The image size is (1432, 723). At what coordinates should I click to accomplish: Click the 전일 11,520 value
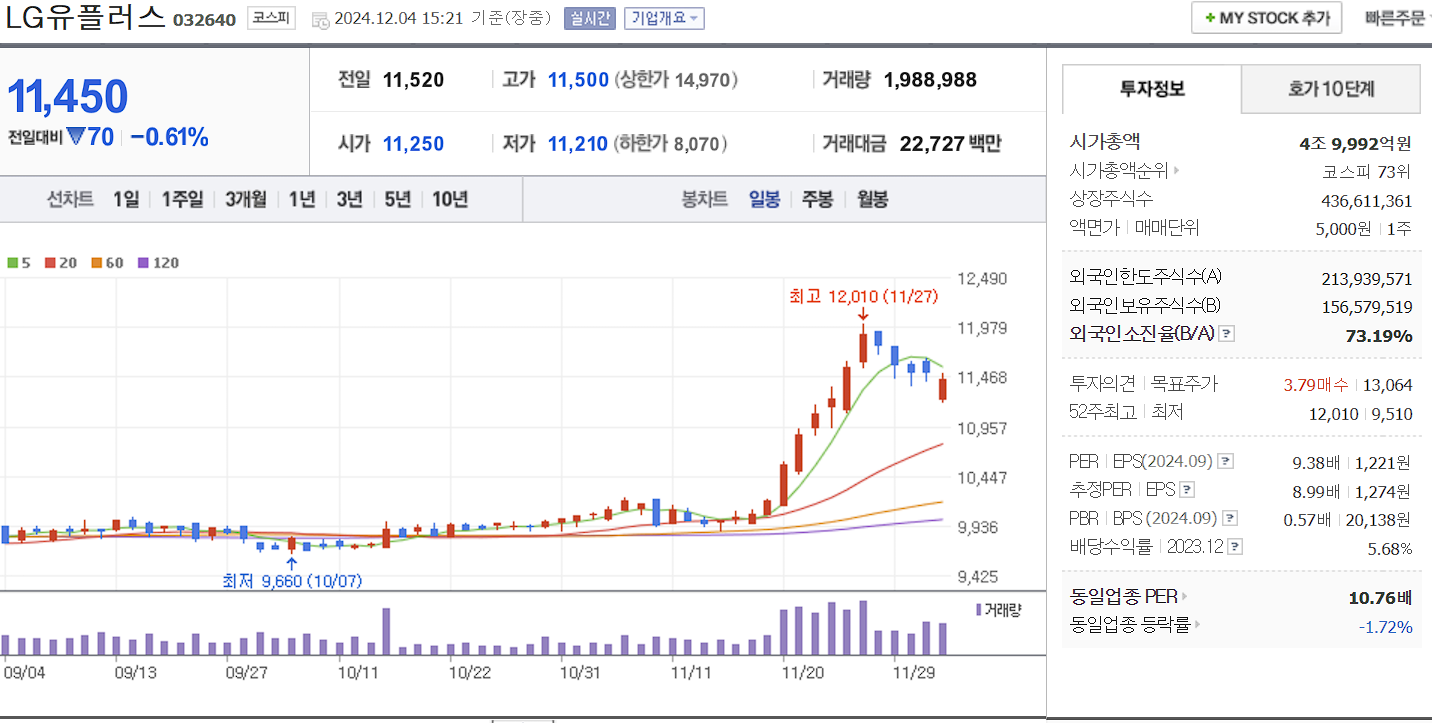413,80
